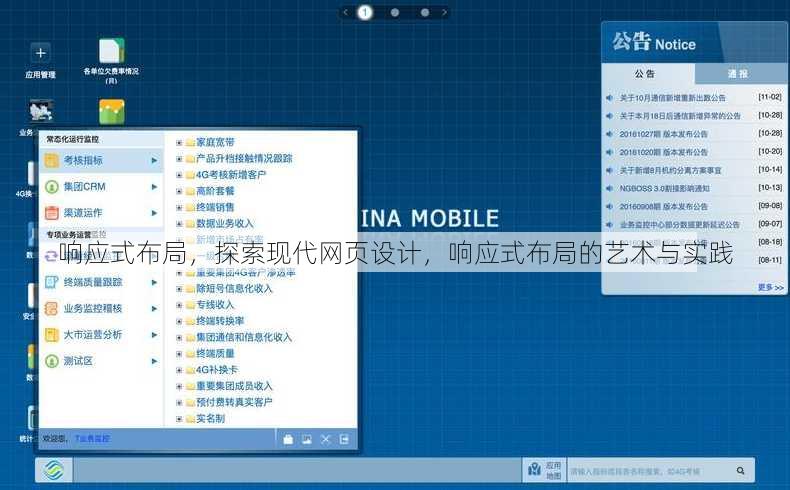Open the 各单位欠费率情况 document icon
This screenshot has width=790, height=490.
click(111, 51)
